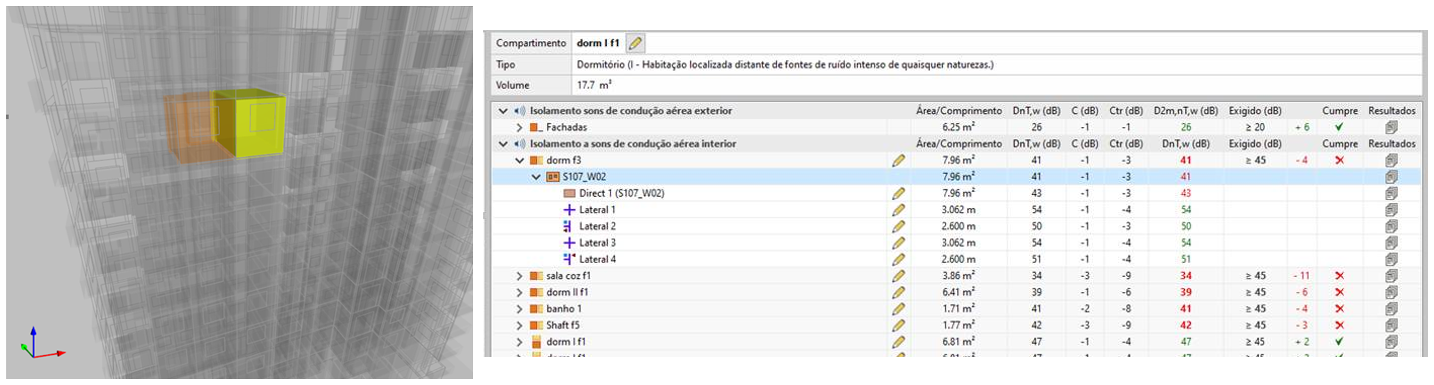Screen dimensions: 1434x385
Task: Click the 1.77 m² area of Shaft f5
Action: pos(958,325)
